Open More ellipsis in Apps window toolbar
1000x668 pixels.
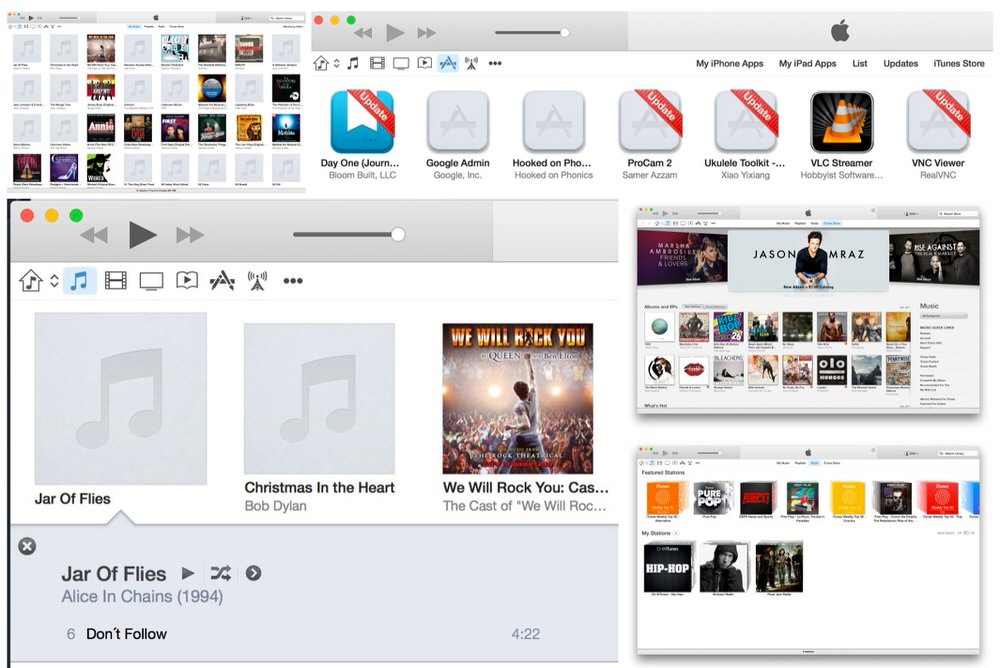pyautogui.click(x=495, y=63)
